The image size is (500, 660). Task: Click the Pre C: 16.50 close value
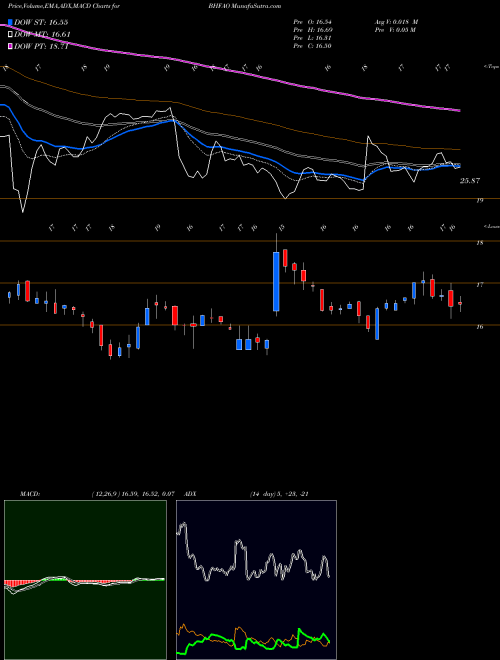(x=312, y=46)
